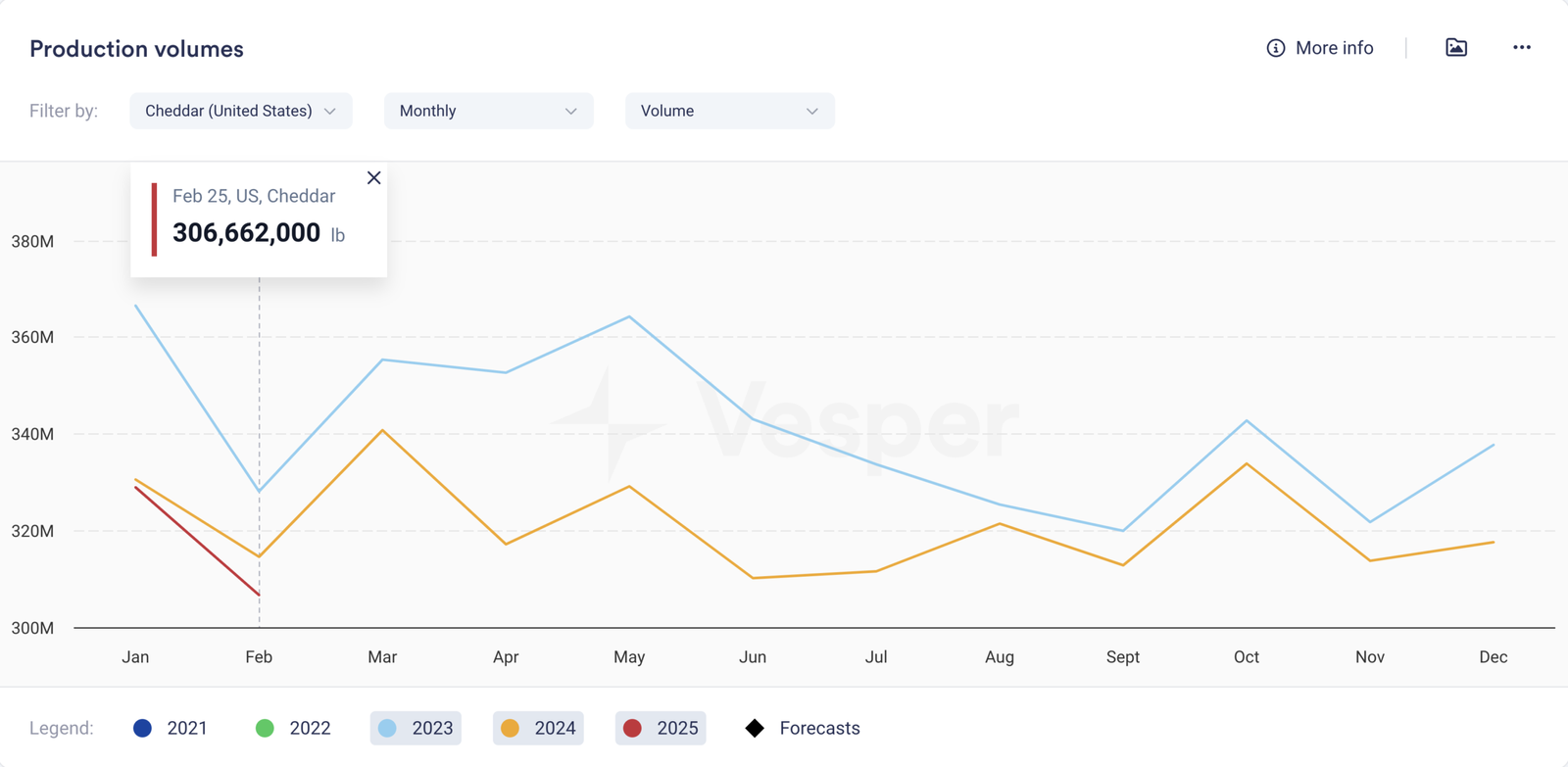Viewport: 1568px width, 767px height.
Task: Click the black diamond Forecasts icon
Action: point(755,728)
